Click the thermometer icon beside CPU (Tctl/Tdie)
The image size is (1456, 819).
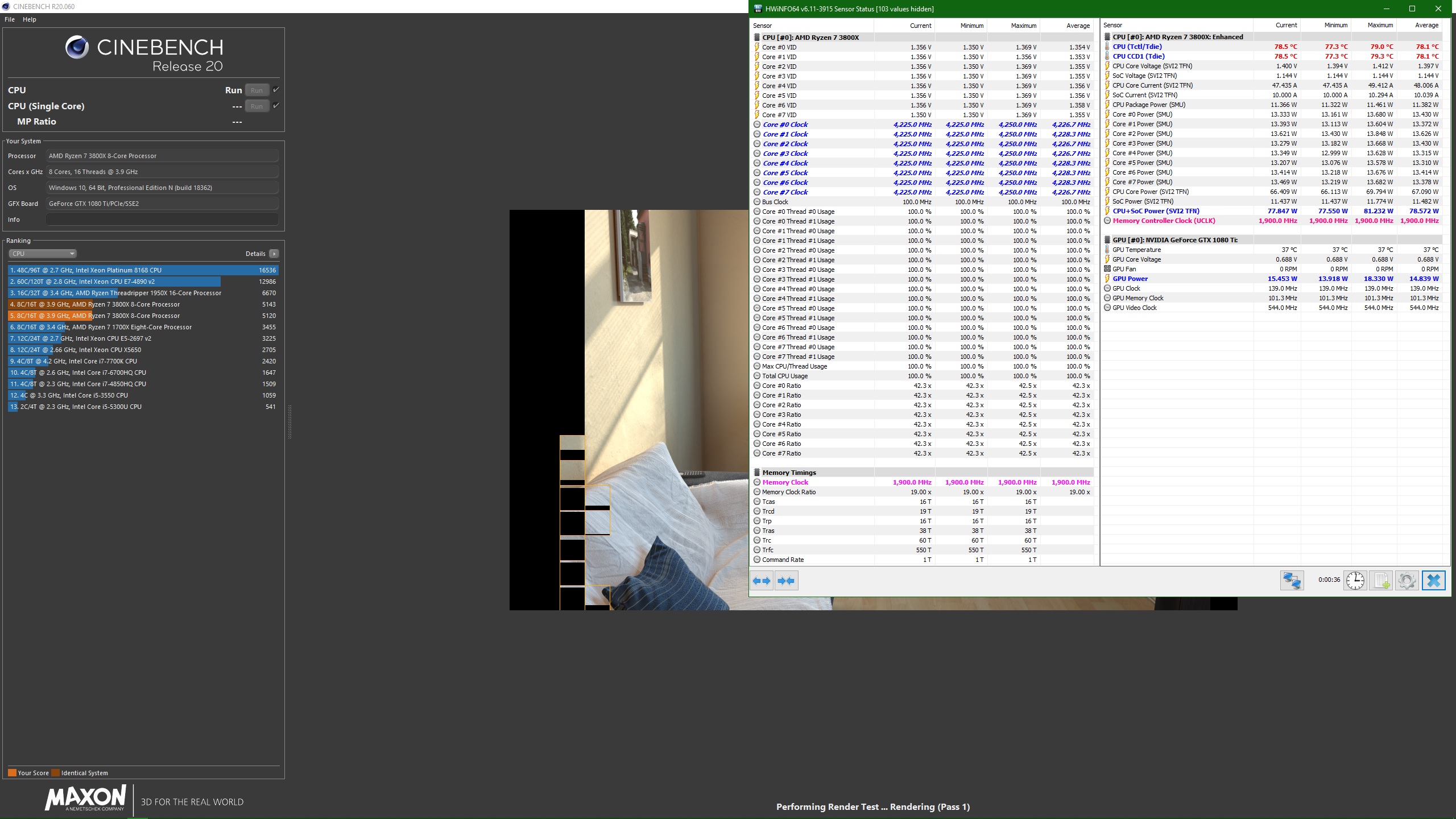(1107, 47)
